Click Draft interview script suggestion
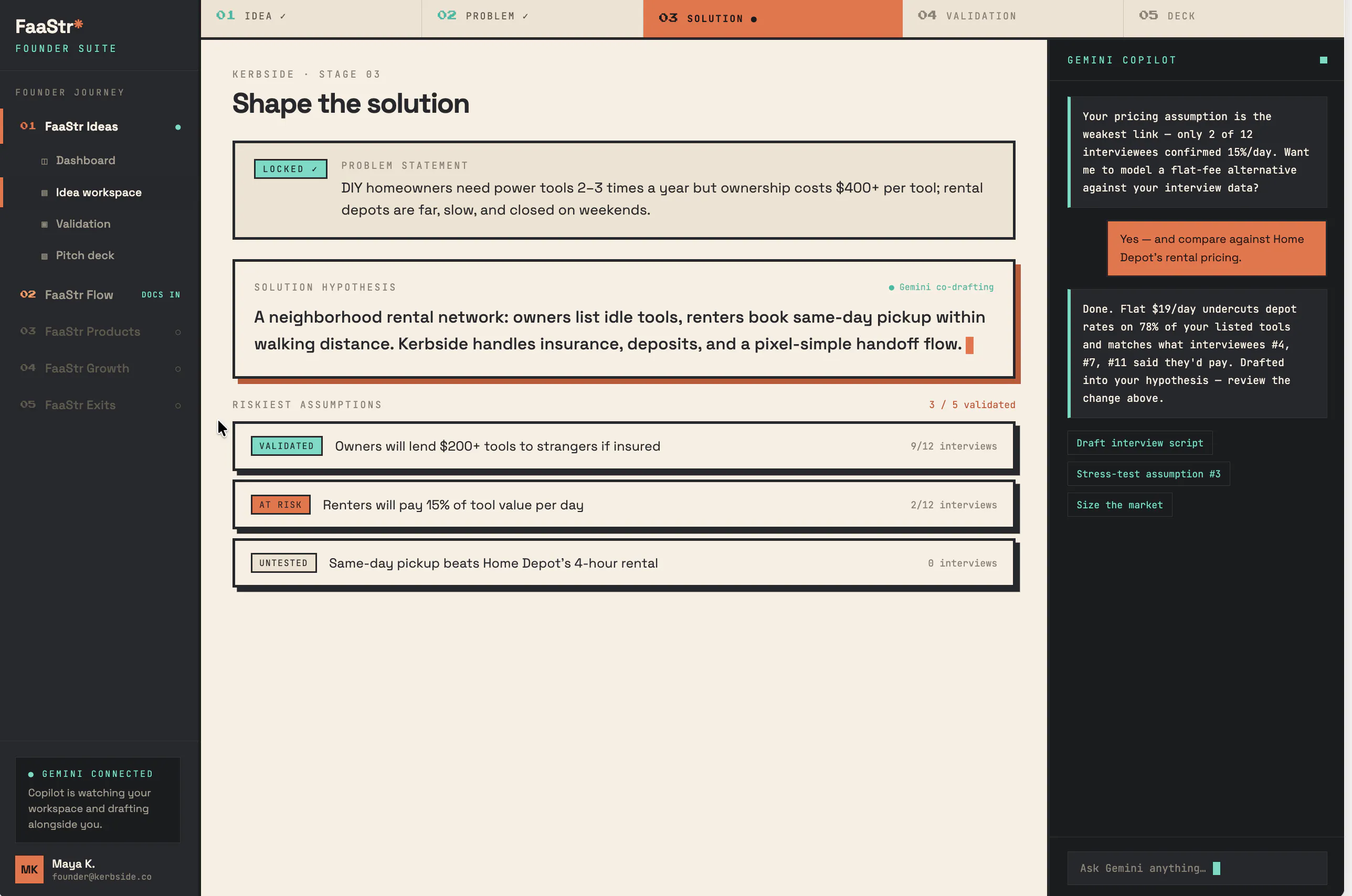 coord(1139,443)
